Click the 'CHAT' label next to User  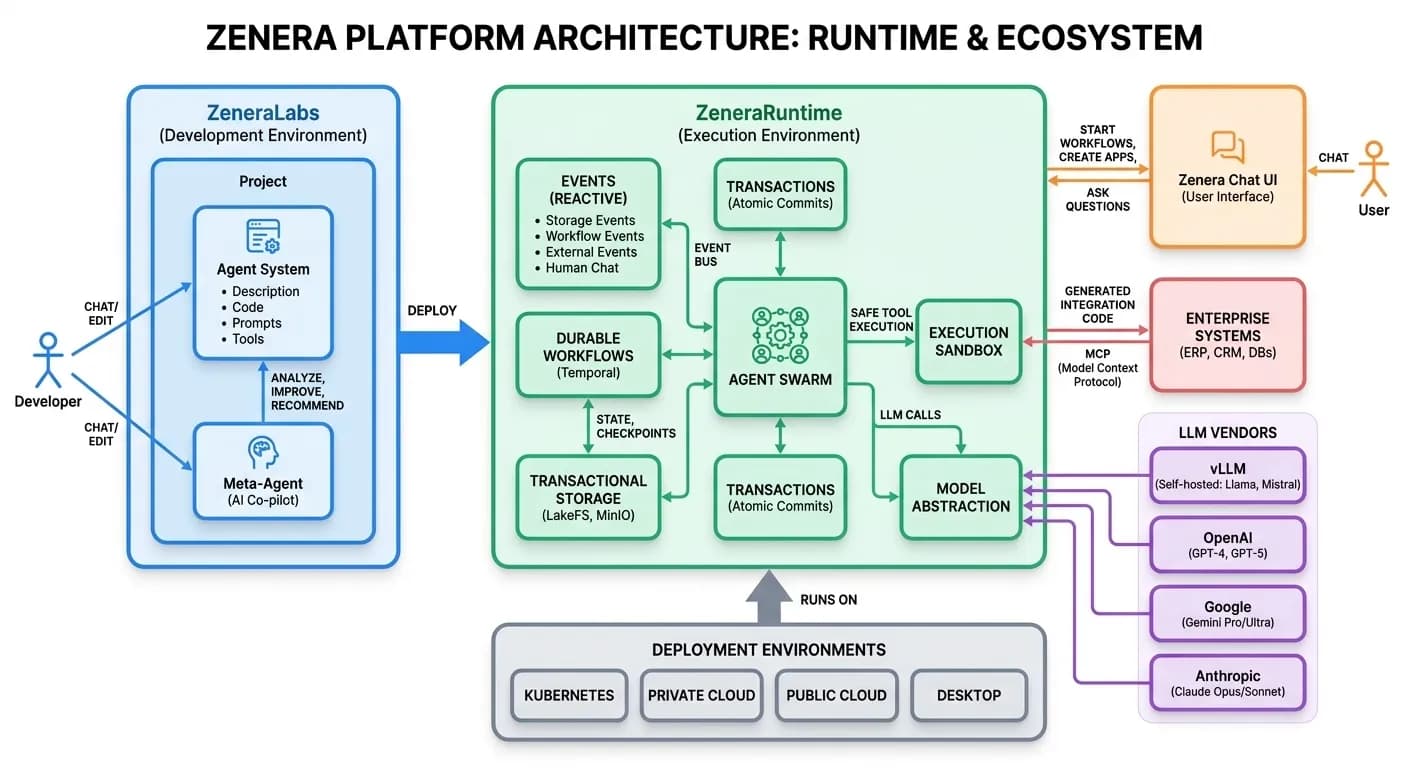click(1333, 157)
